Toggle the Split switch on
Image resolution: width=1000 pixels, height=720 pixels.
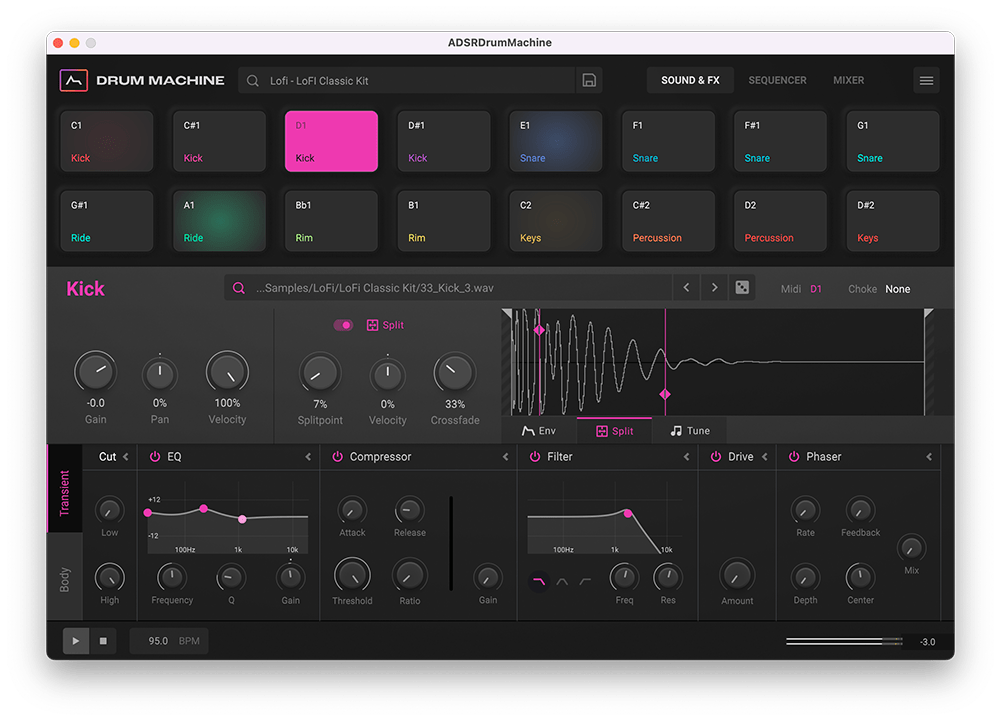pyautogui.click(x=343, y=325)
